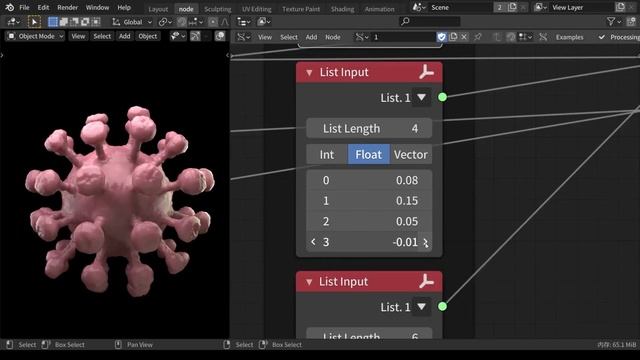Viewport: 640px width, 360px height.
Task: Click the new collection icon in outliner
Action: click(x=631, y=22)
